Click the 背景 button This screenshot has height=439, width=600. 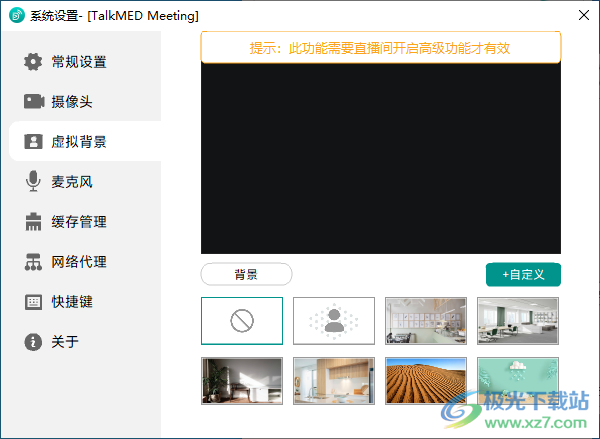click(x=246, y=274)
